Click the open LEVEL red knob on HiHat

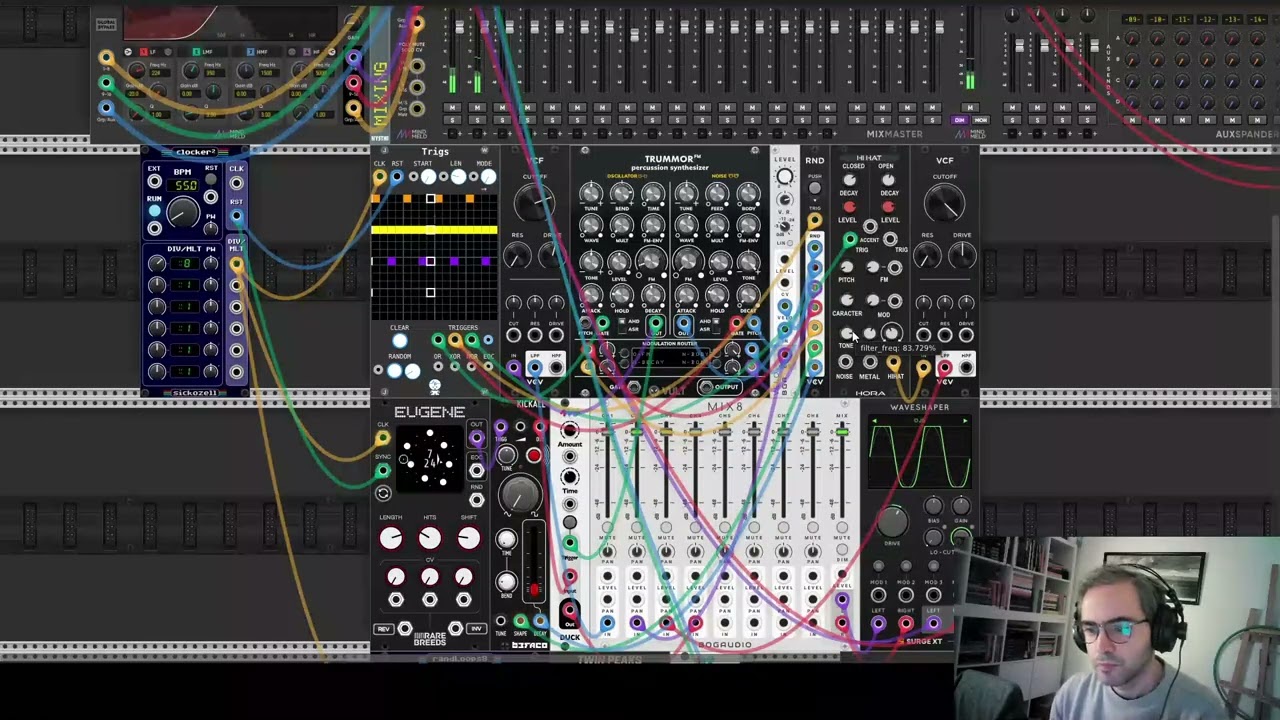coord(888,207)
